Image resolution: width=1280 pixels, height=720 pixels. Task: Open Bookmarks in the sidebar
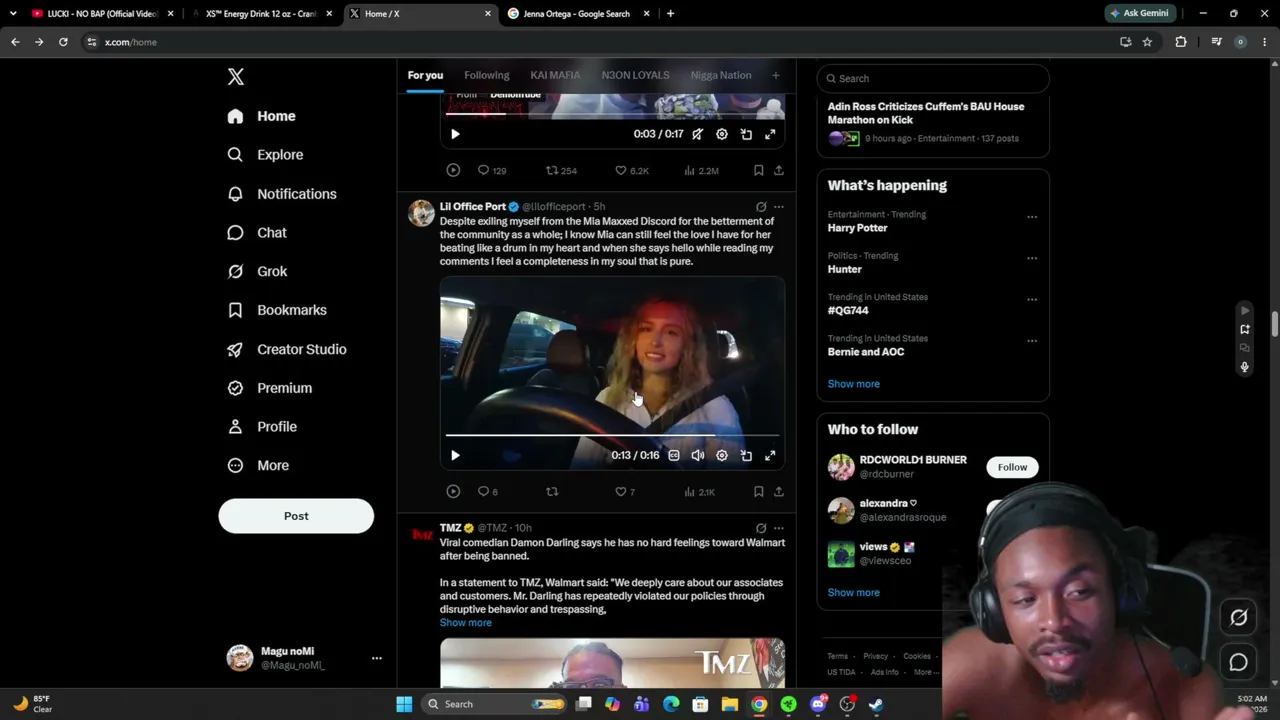[x=277, y=310]
